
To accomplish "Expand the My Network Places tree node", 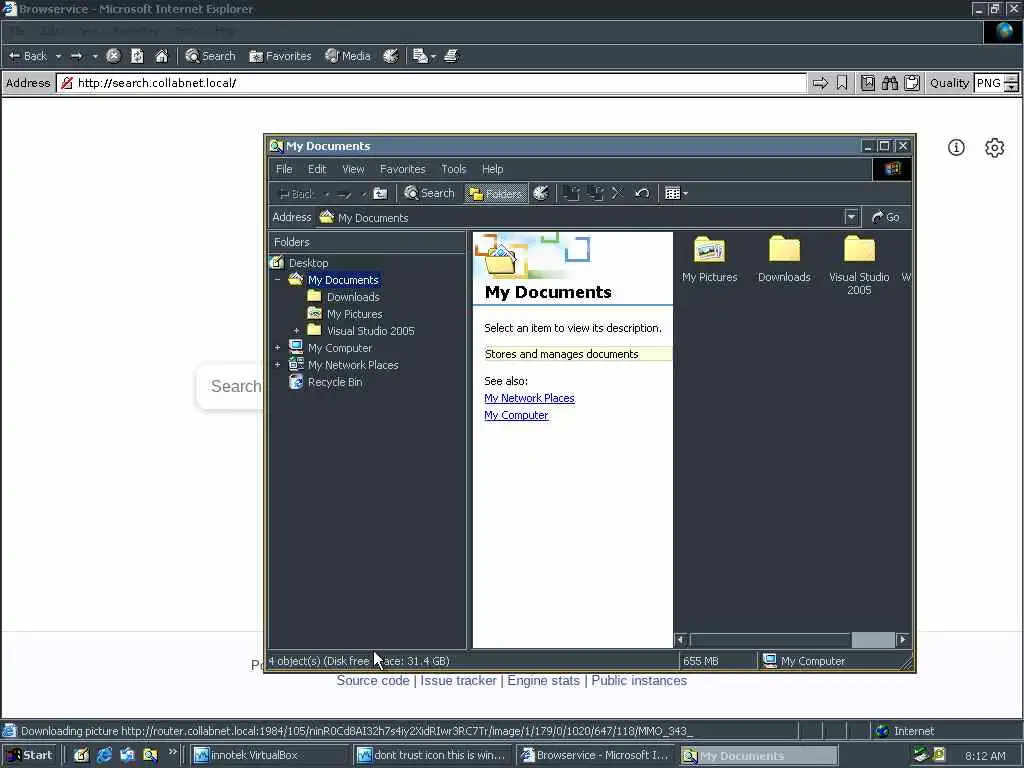I will (x=278, y=365).
